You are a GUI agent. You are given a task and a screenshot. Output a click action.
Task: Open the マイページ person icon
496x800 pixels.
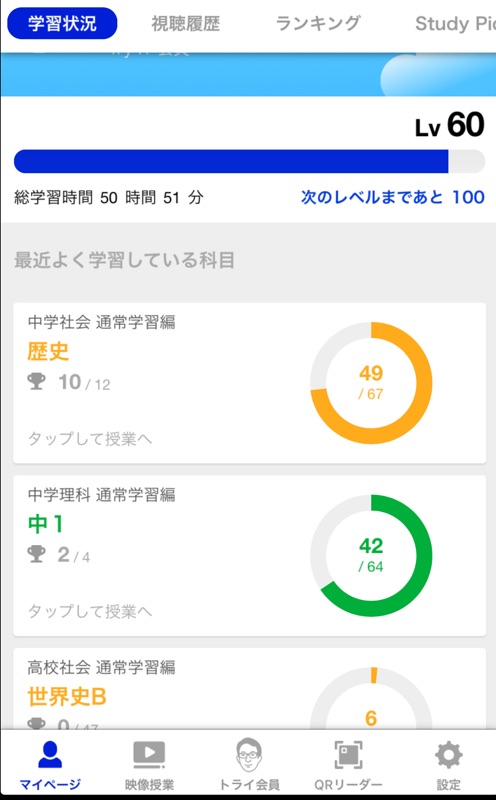point(50,755)
